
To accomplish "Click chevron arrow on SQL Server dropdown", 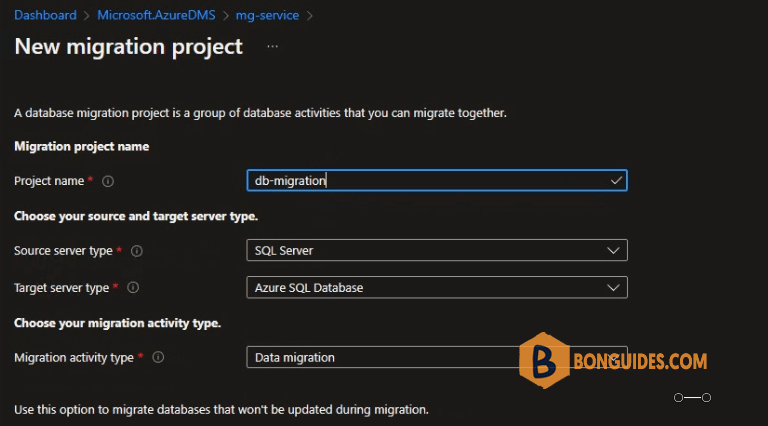I will point(613,251).
